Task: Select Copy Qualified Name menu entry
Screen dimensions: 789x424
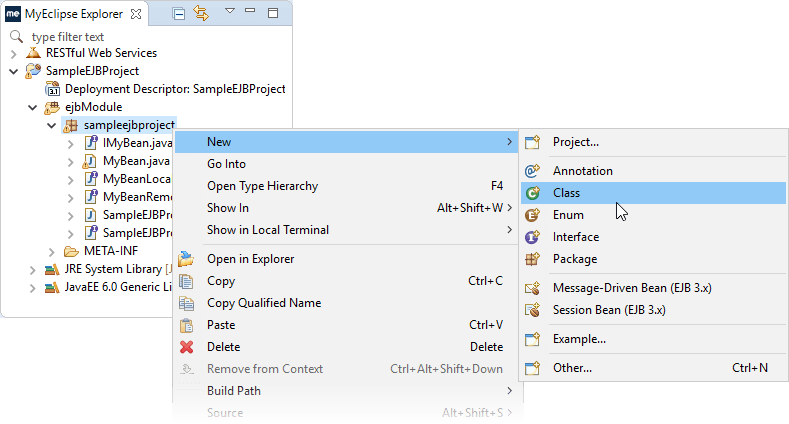Action: 264,303
